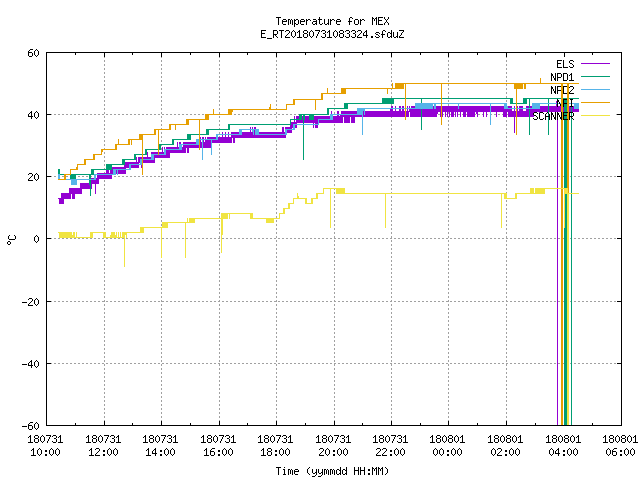Screen dimensions: 640x480
Task: Click the x-axis time label 12:00
Action: coord(103,452)
